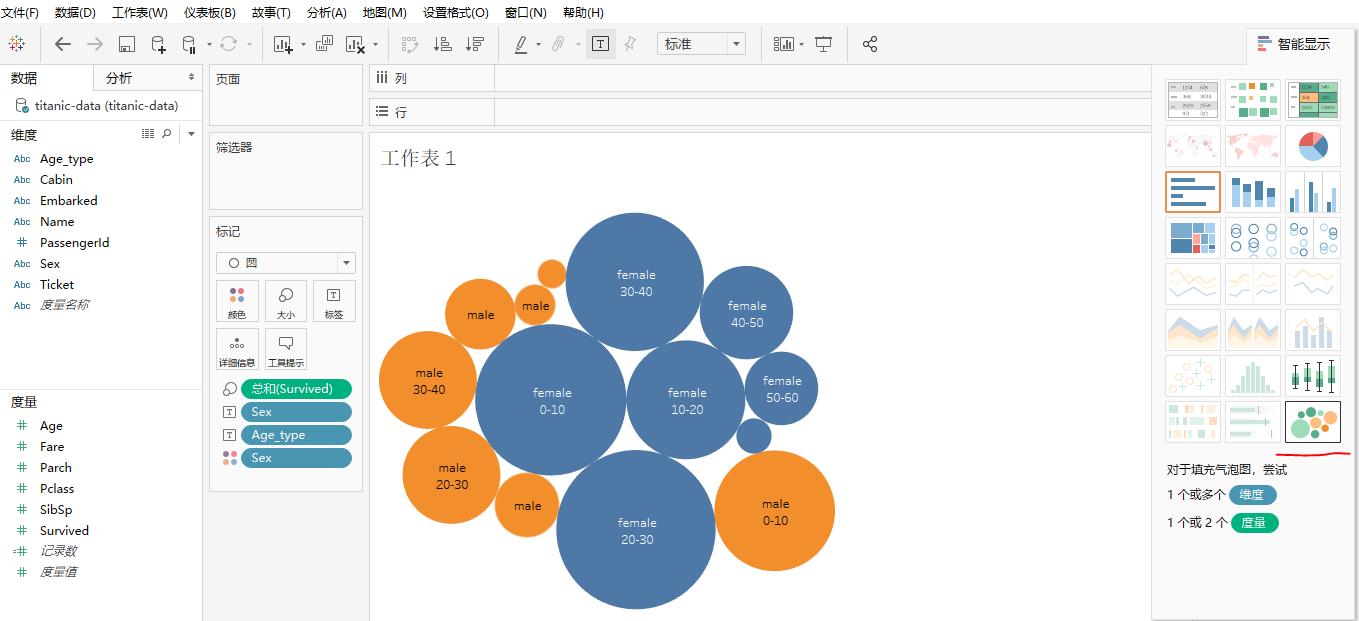Image resolution: width=1359 pixels, height=621 pixels.
Task: Click the 大小 size marks button
Action: click(286, 301)
